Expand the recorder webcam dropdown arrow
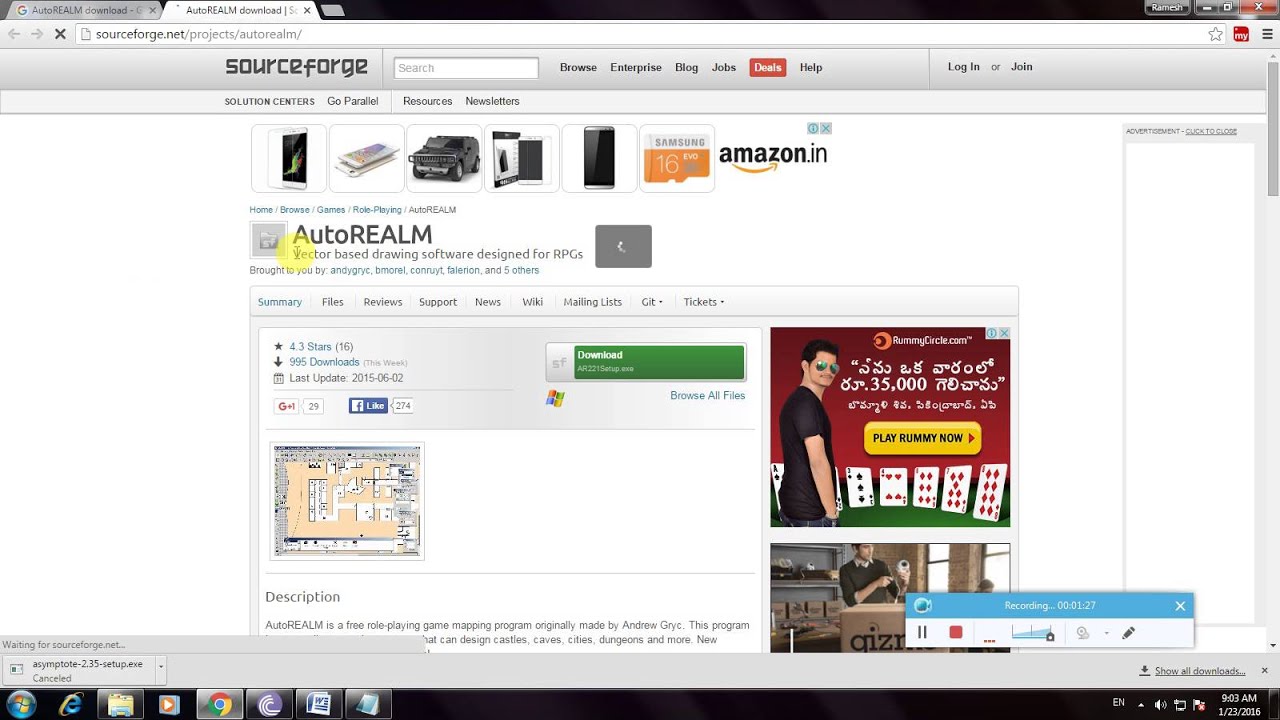 pyautogui.click(x=1106, y=633)
